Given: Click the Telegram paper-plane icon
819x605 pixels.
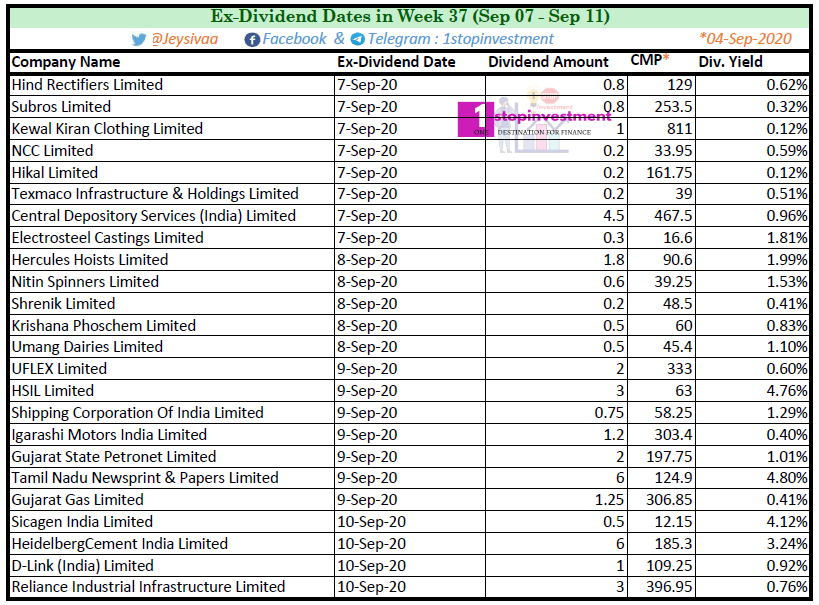Looking at the screenshot, I should click(358, 39).
